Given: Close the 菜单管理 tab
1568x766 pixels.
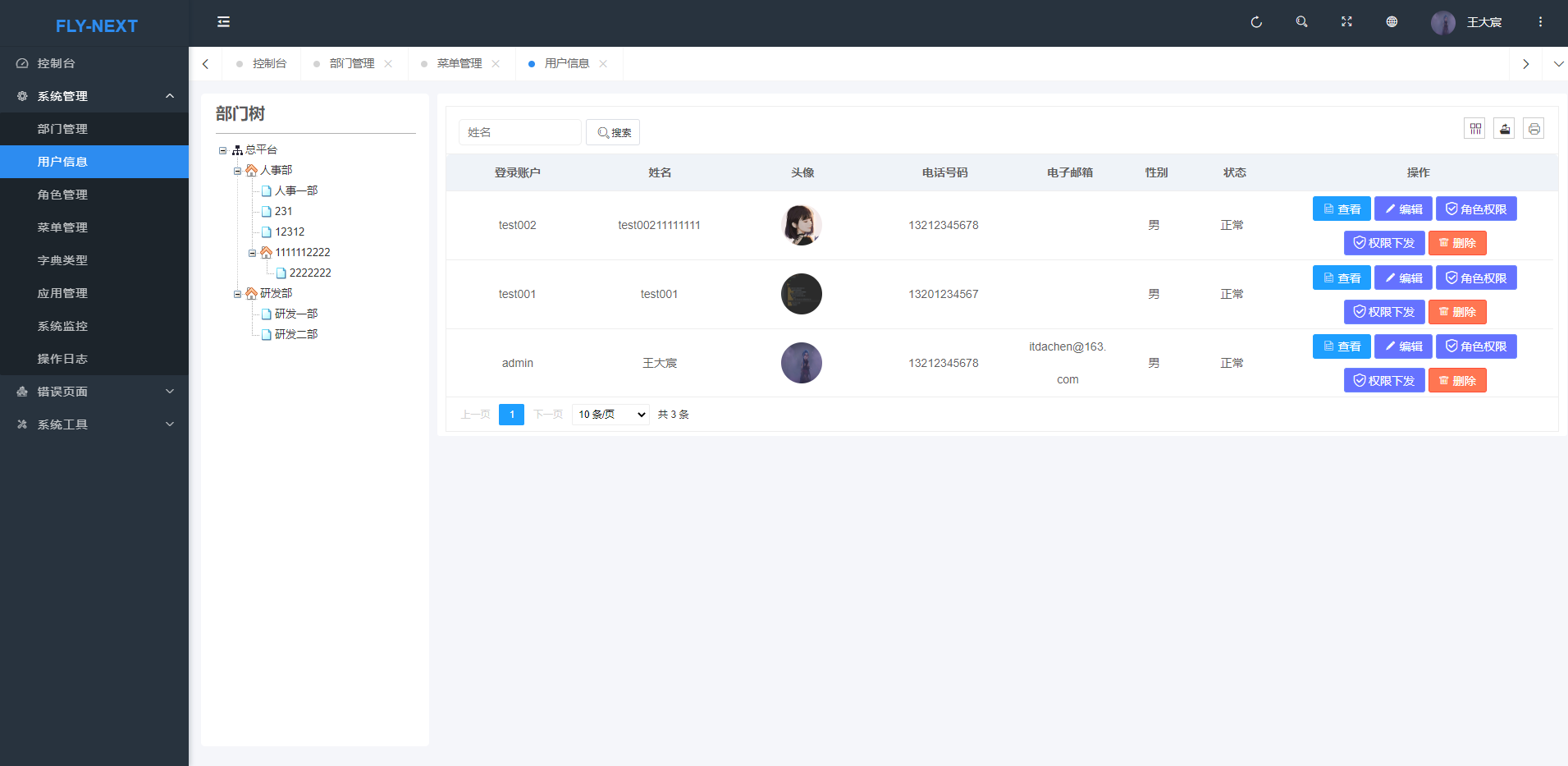Looking at the screenshot, I should [496, 64].
